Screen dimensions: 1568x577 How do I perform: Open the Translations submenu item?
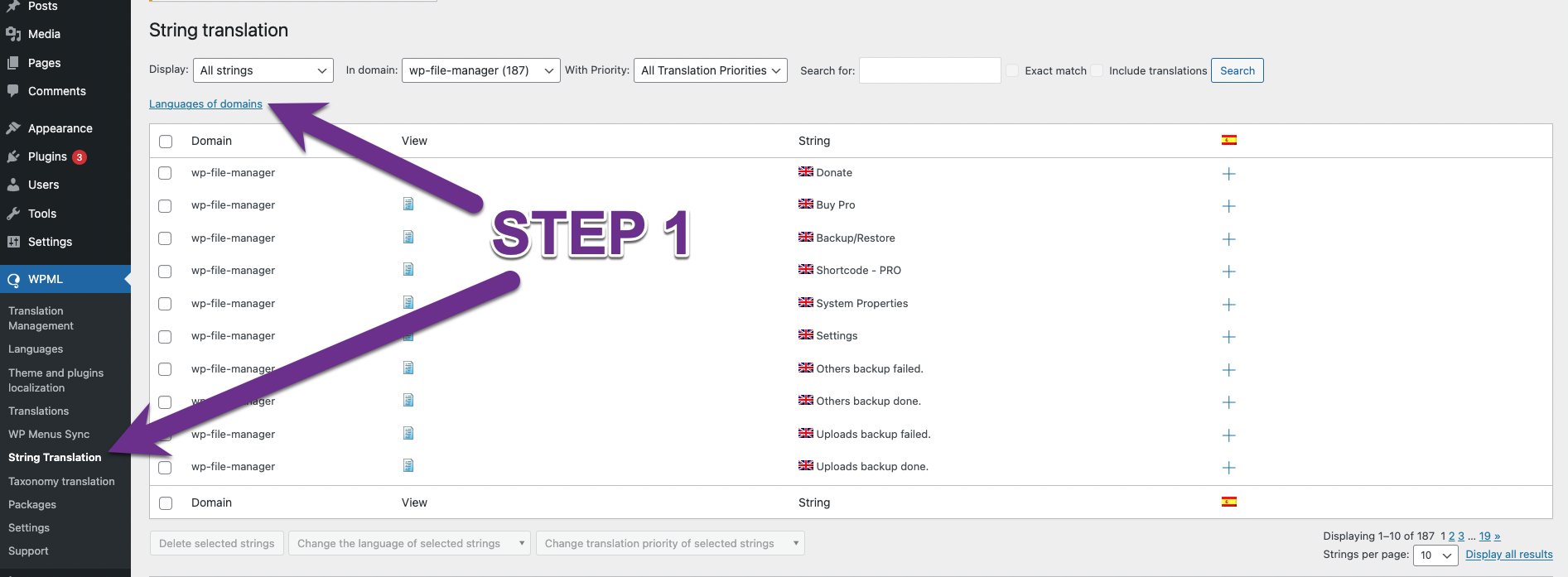tap(39, 411)
